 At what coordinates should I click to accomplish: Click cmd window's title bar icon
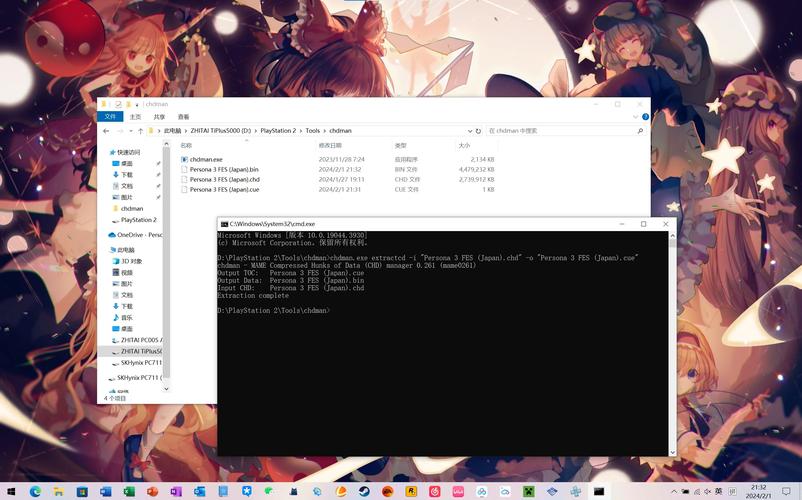[224, 224]
